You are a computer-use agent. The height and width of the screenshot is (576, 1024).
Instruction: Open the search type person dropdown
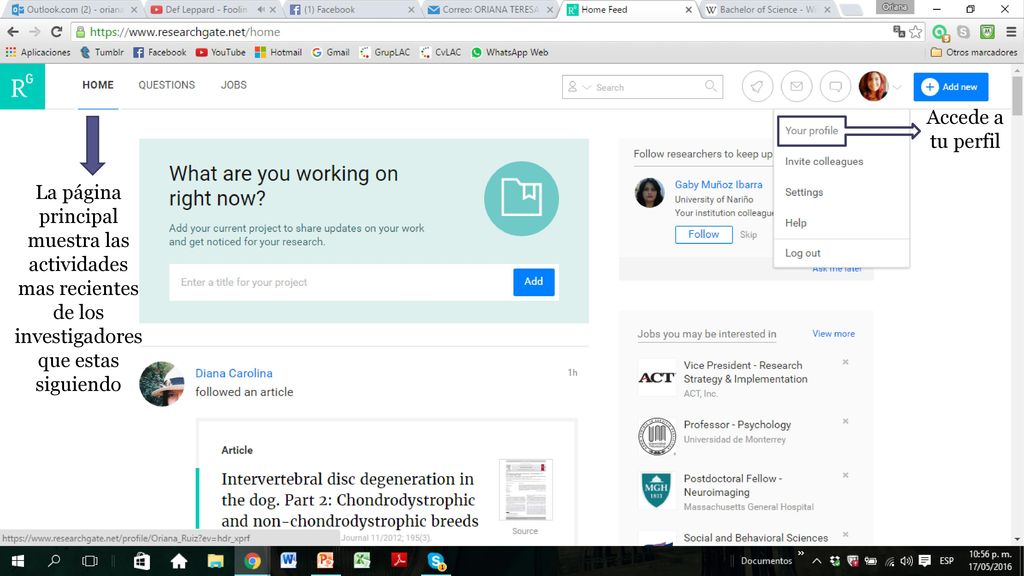[578, 87]
